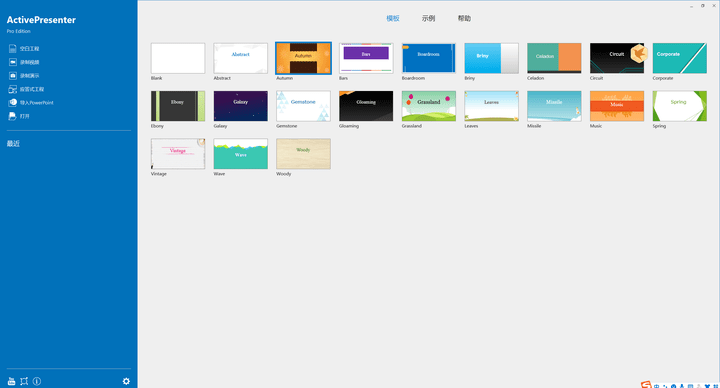The height and width of the screenshot is (388, 720).
Task: Pick the Celadon template thumbnail
Action: click(x=554, y=58)
